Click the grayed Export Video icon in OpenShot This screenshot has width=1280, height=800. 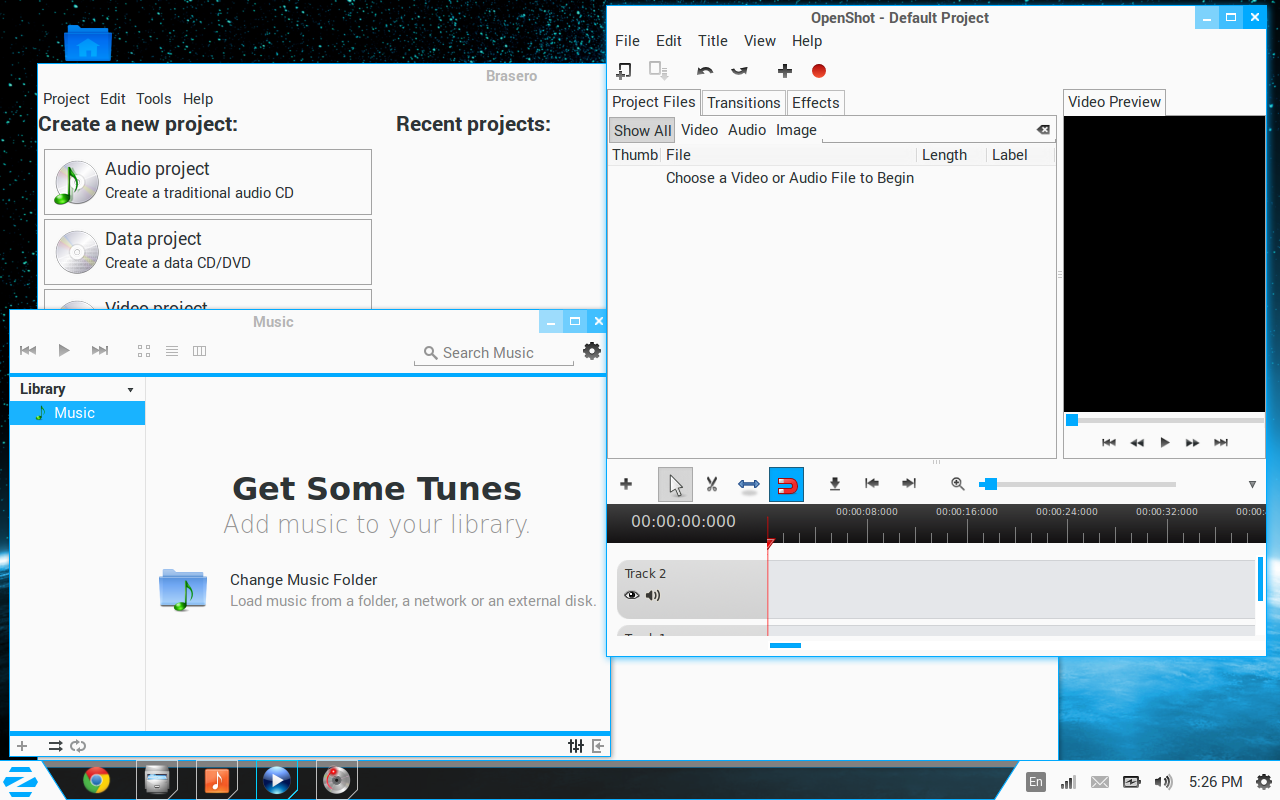(658, 71)
